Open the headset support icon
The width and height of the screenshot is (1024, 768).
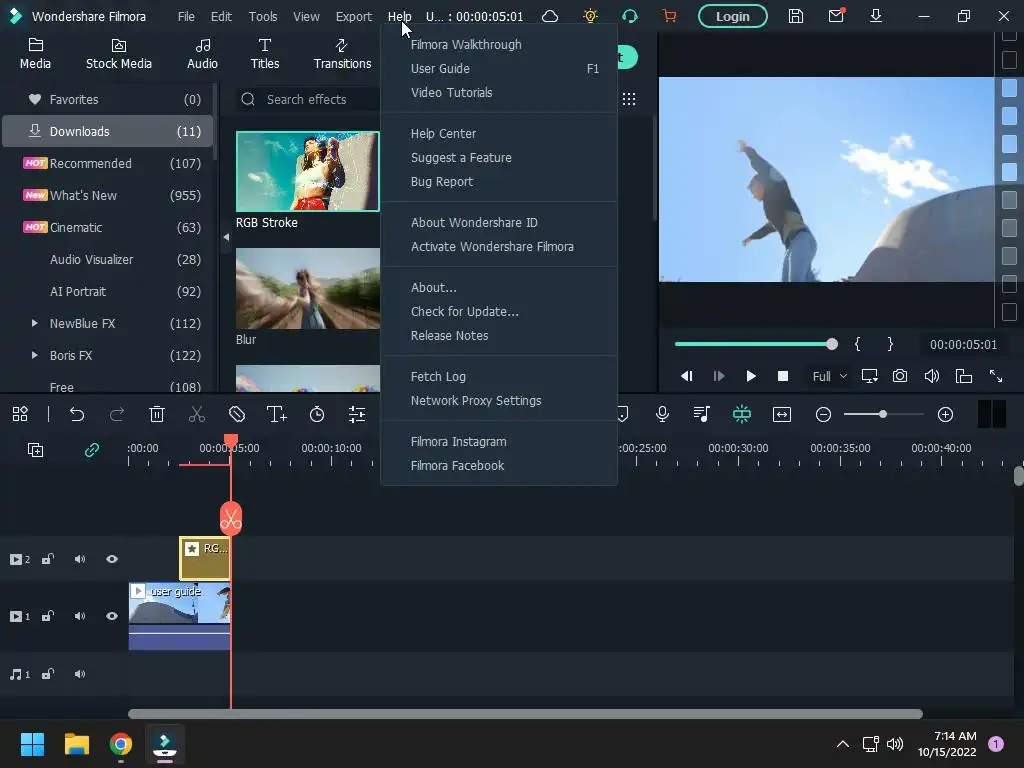[630, 16]
